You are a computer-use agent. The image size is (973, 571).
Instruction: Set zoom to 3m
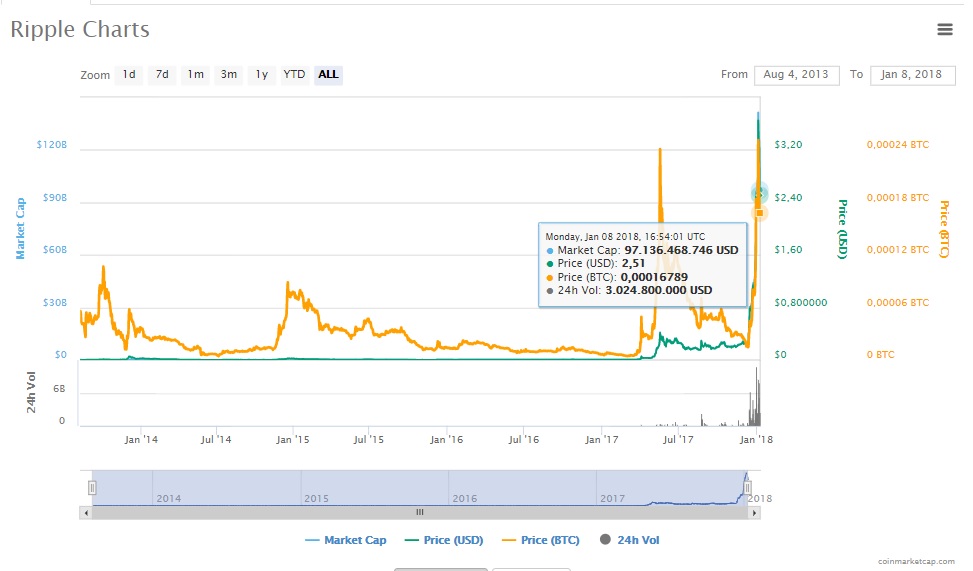229,74
